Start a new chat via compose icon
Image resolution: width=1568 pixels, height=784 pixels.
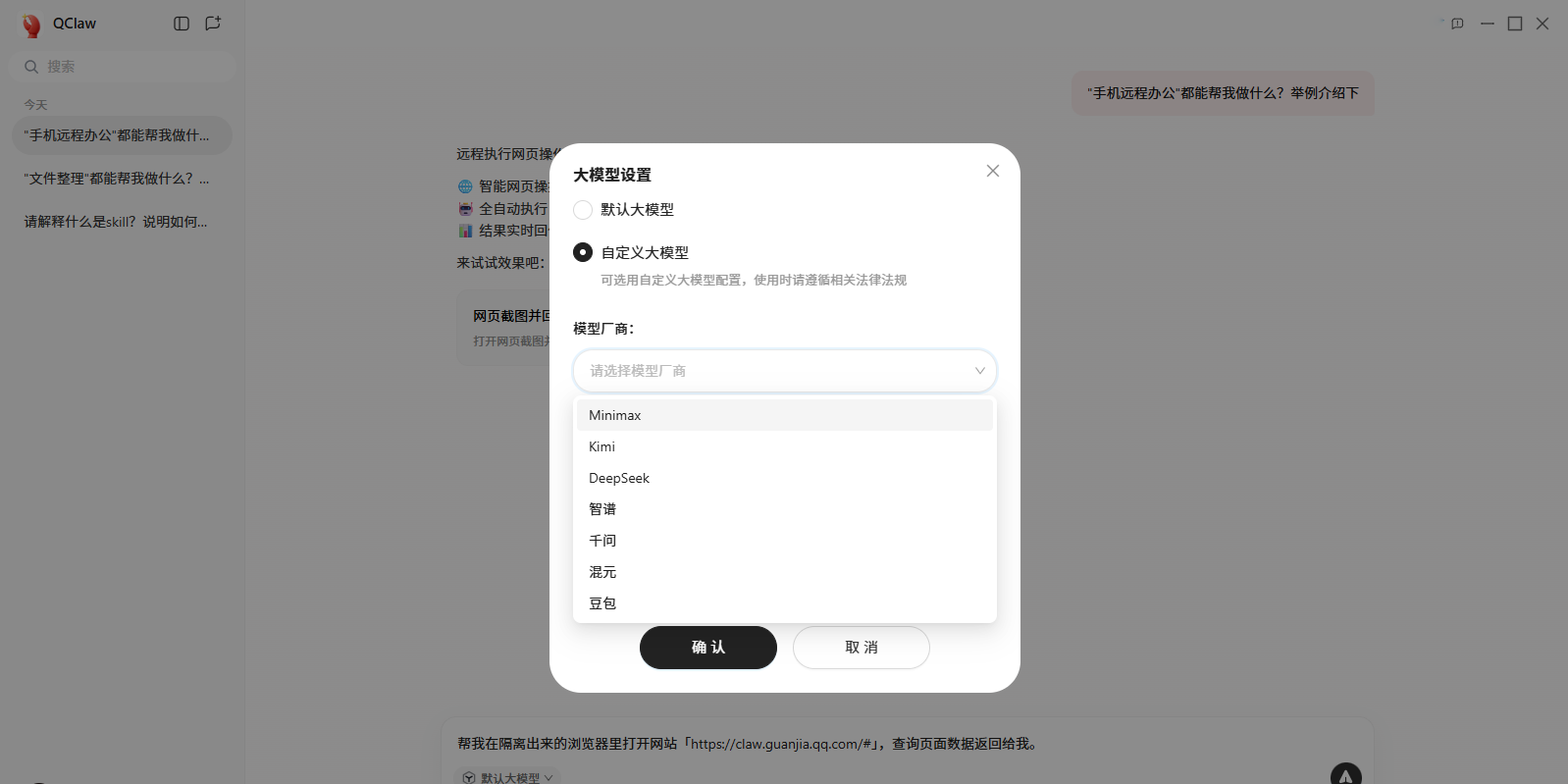coord(213,24)
